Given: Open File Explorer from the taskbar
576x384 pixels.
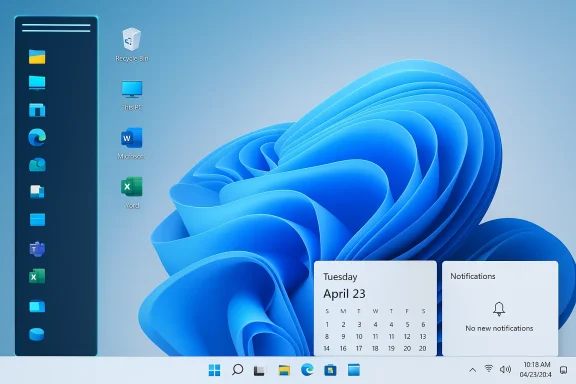Looking at the screenshot, I should pyautogui.click(x=284, y=370).
